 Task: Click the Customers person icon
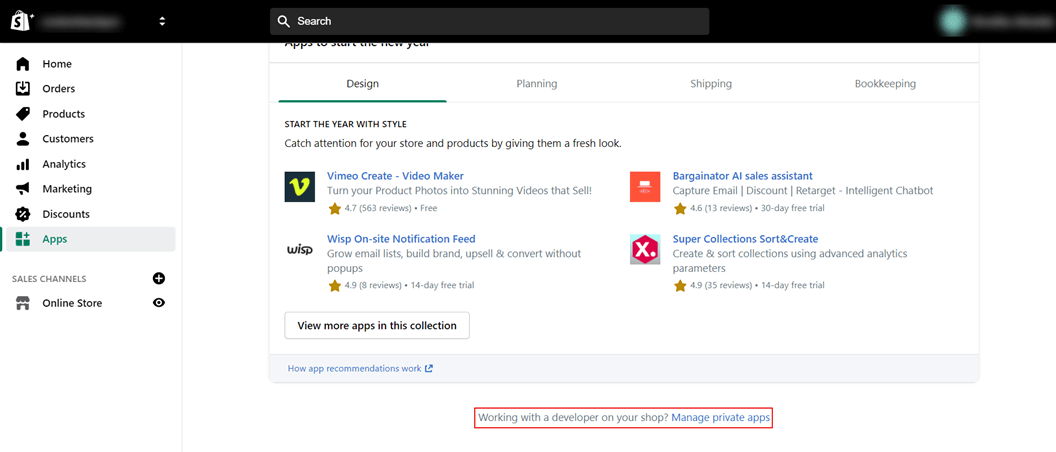(23, 139)
